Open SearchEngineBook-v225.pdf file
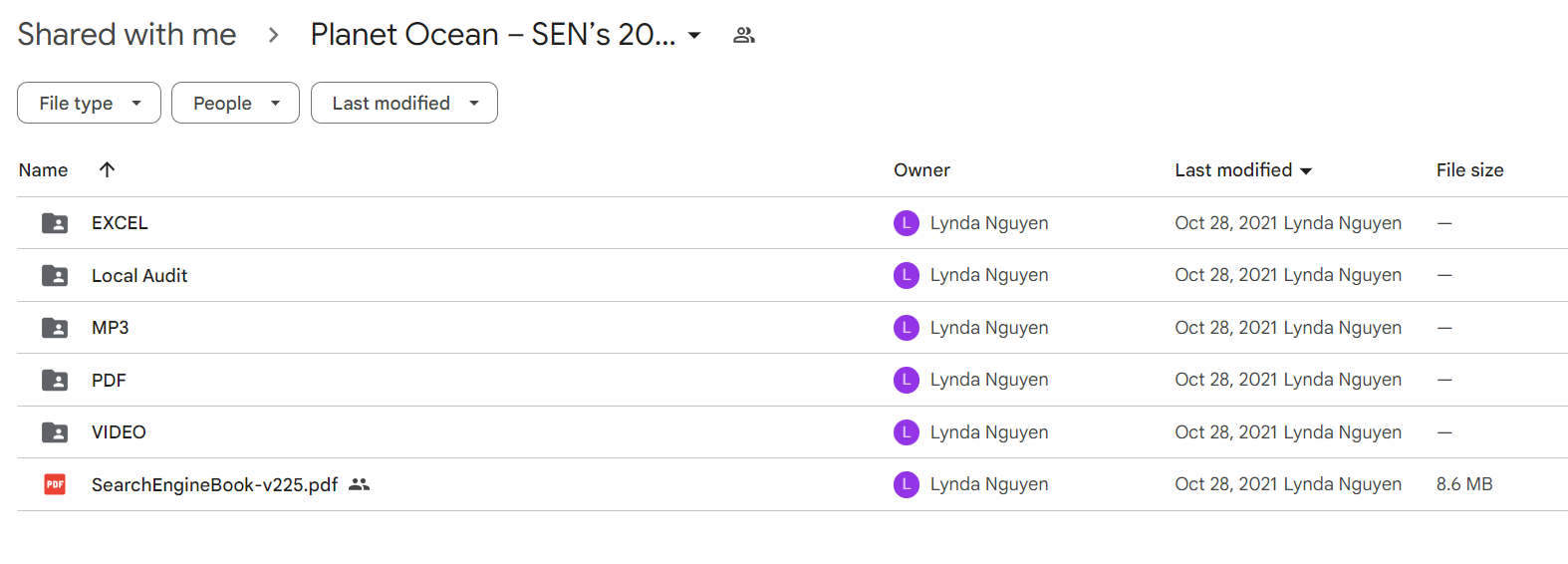The height and width of the screenshot is (564, 1568). (214, 485)
